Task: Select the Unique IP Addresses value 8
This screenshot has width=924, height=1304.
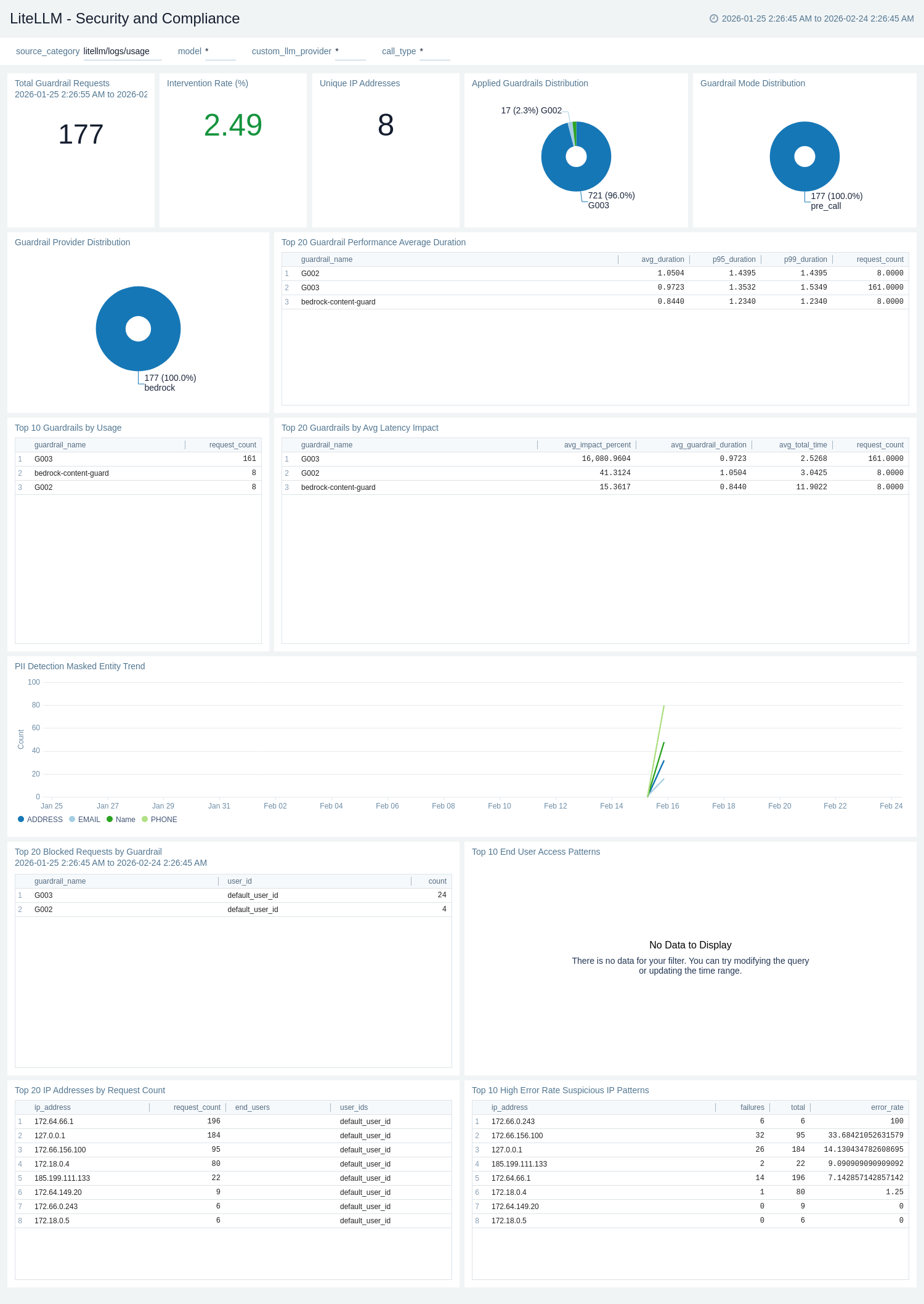Action: [x=386, y=125]
